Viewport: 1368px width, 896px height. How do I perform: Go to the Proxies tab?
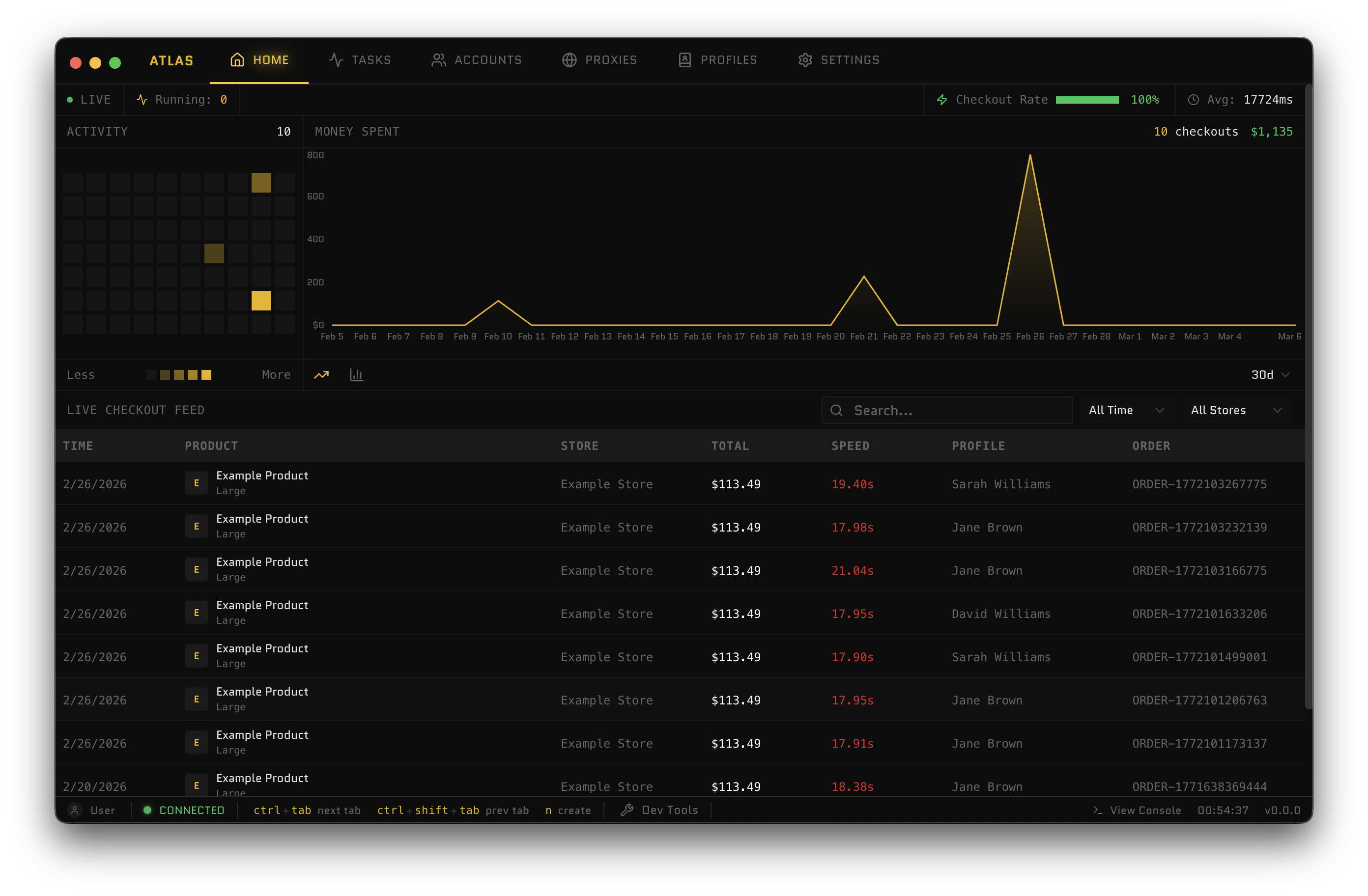coord(599,60)
